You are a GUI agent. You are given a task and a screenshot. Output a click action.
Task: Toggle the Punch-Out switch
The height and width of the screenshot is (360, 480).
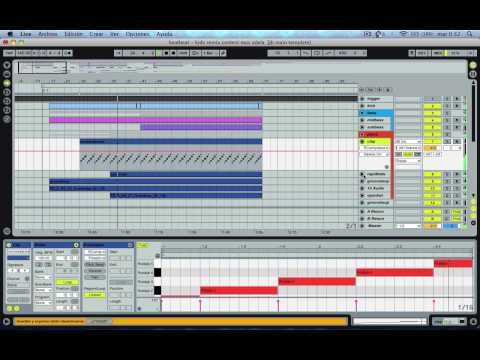tap(328, 53)
